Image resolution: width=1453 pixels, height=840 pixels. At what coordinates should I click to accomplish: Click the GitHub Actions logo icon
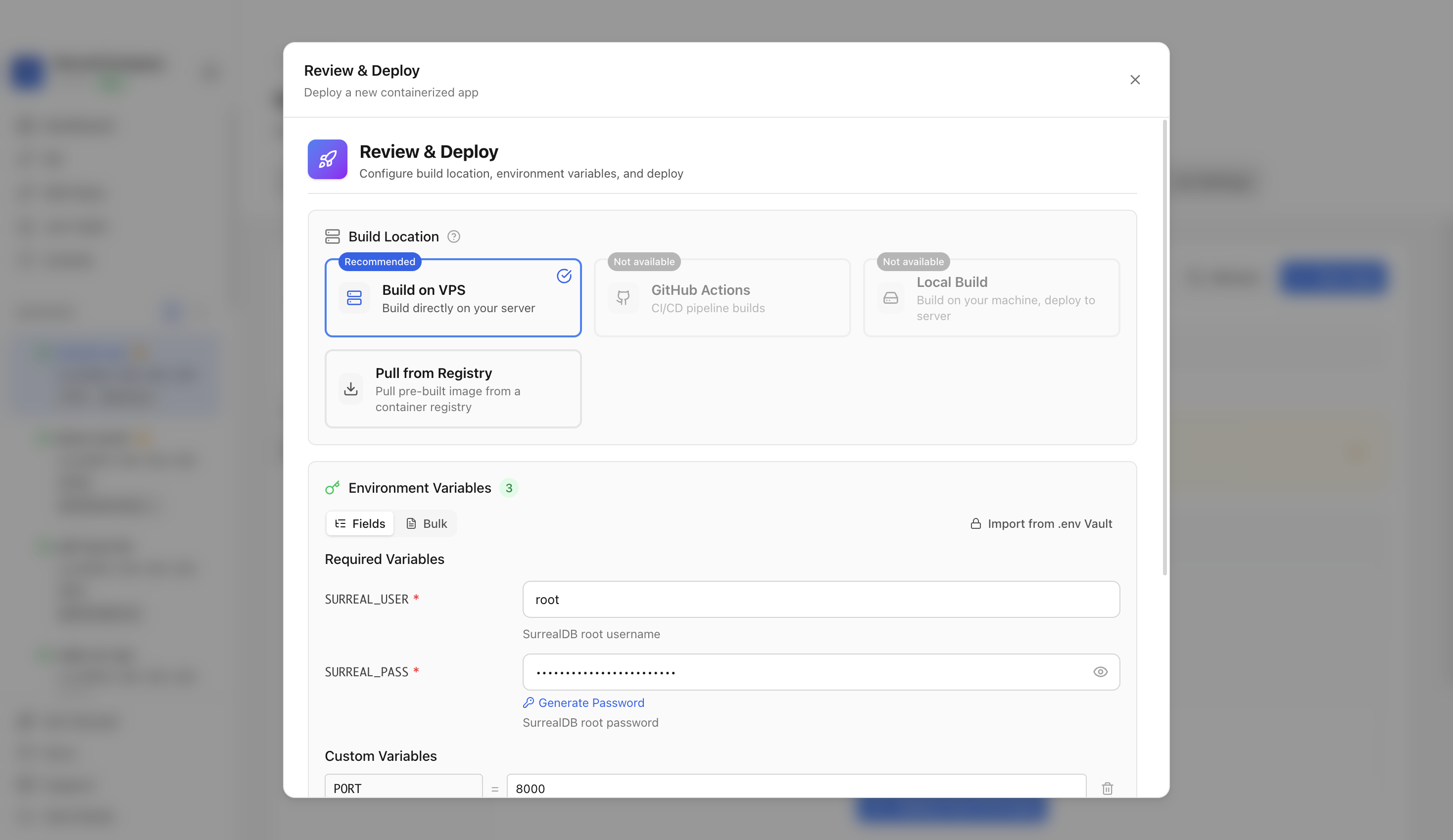click(623, 297)
